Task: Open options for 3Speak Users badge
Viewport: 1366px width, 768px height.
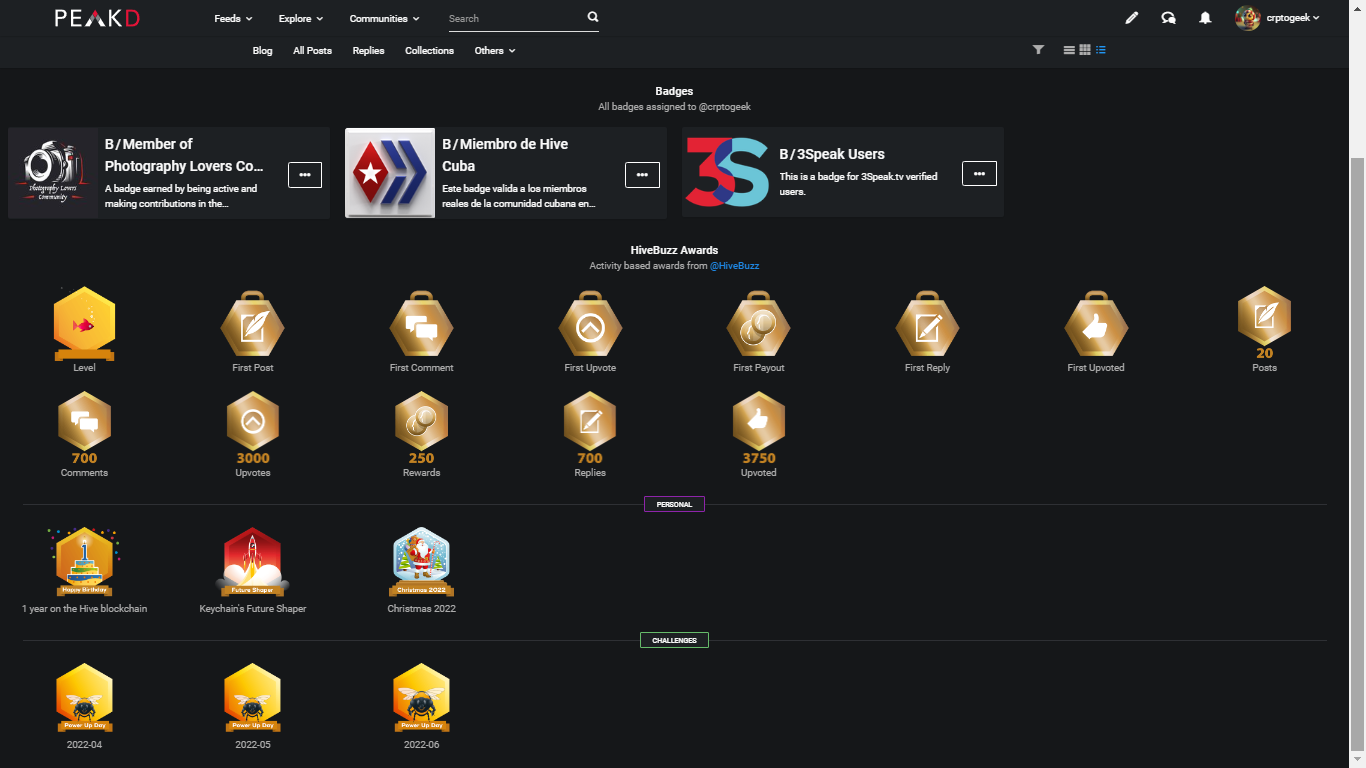Action: click(979, 173)
